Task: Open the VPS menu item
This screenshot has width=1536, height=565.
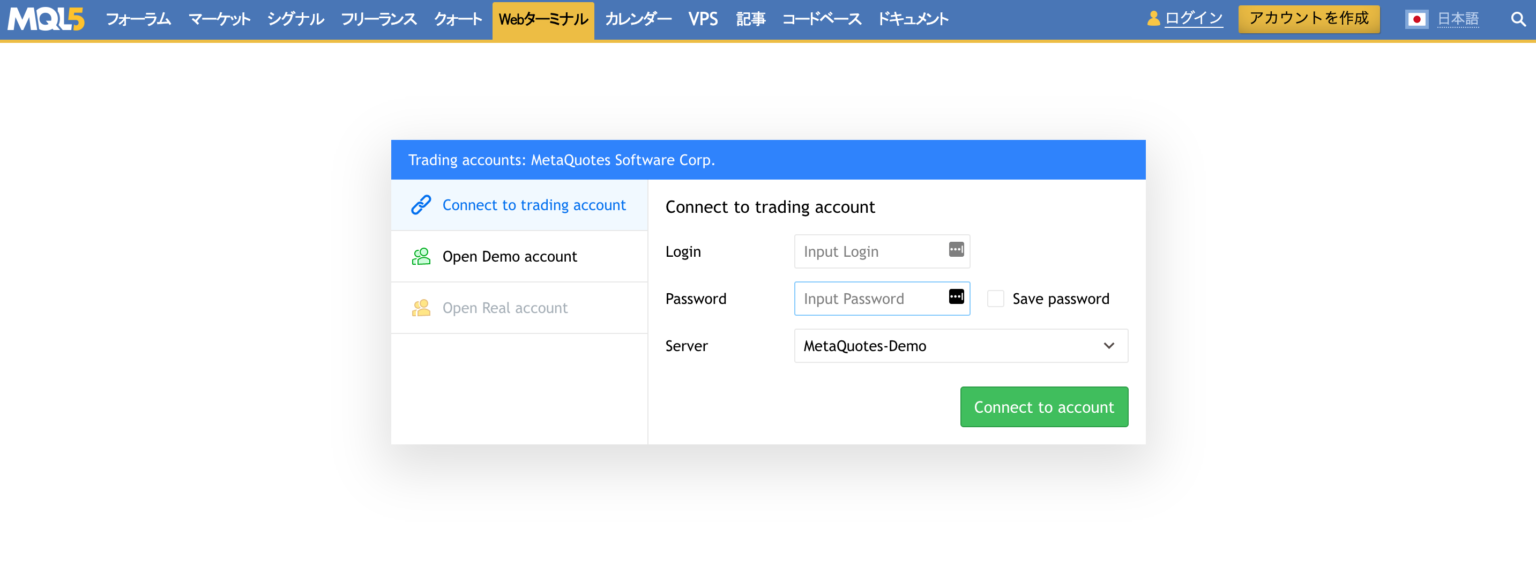Action: [x=703, y=19]
